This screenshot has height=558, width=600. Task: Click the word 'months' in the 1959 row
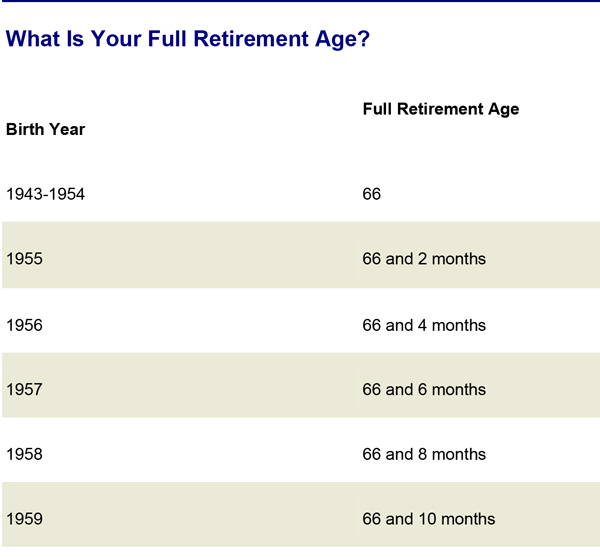(468, 519)
